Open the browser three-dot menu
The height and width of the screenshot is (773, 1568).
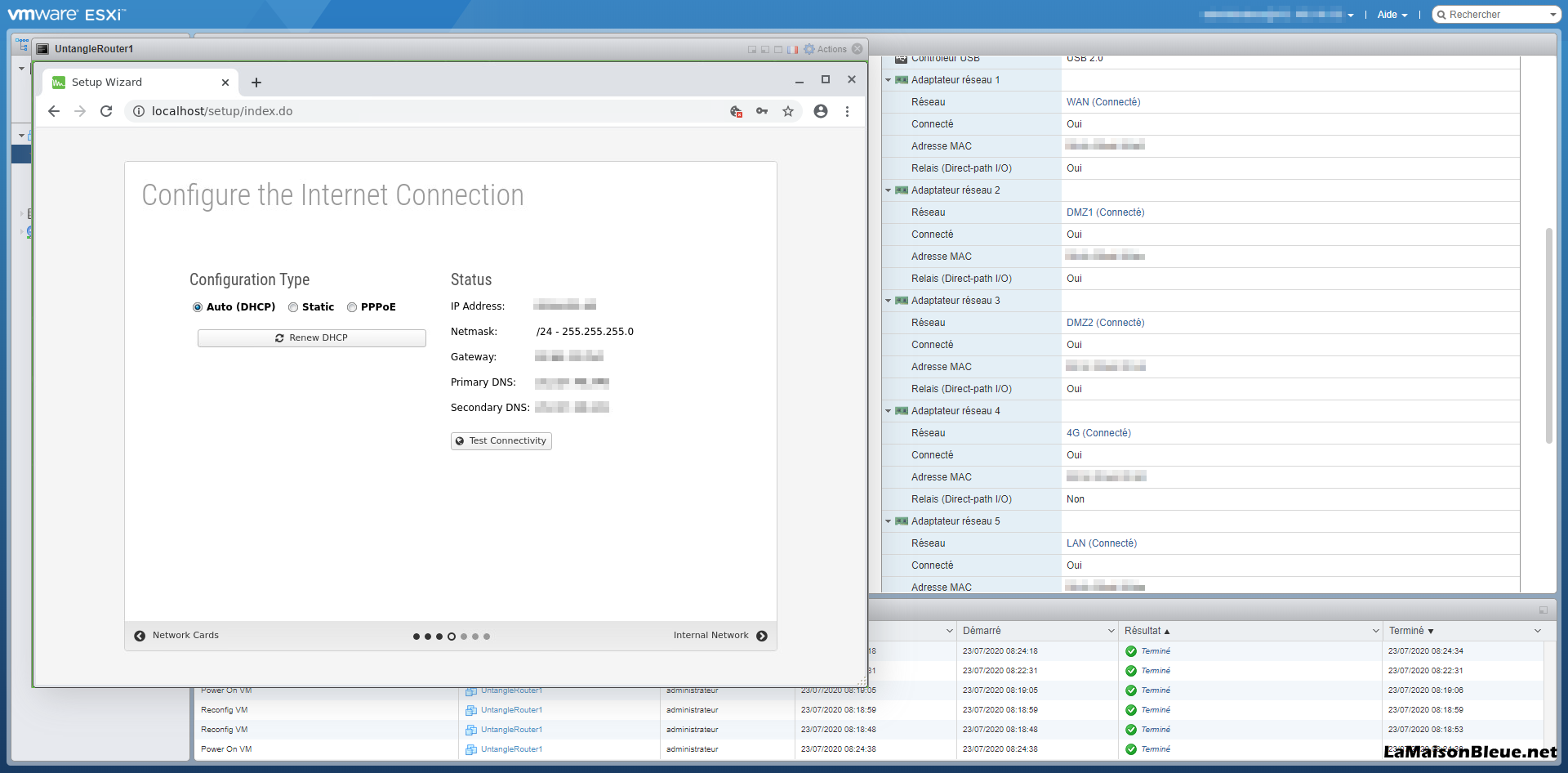coord(847,111)
